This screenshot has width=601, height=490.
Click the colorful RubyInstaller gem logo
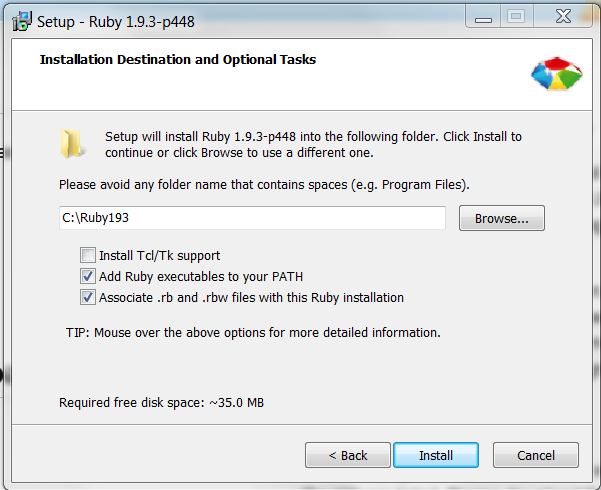click(x=557, y=74)
